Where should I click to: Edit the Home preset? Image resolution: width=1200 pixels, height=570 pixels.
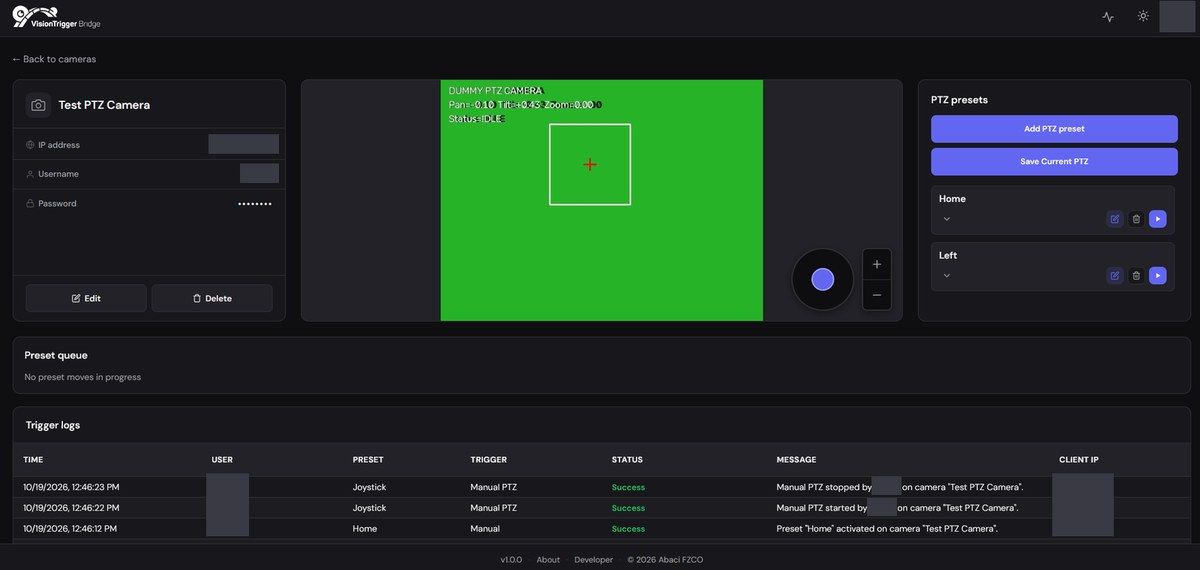[x=1115, y=219]
